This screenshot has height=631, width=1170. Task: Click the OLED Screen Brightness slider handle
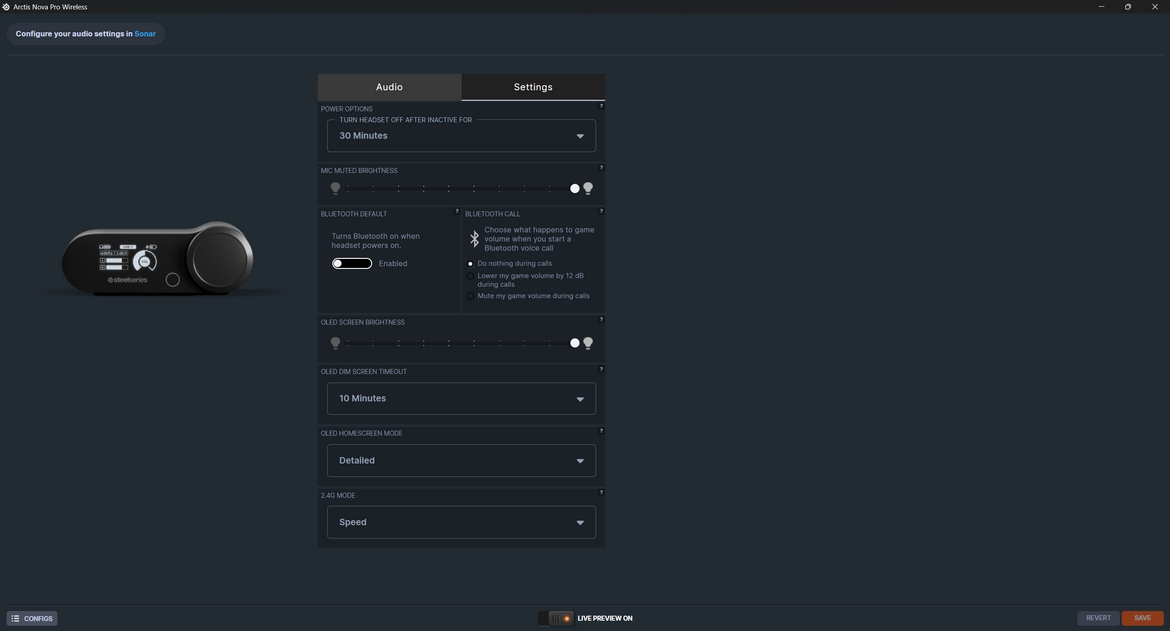575,343
